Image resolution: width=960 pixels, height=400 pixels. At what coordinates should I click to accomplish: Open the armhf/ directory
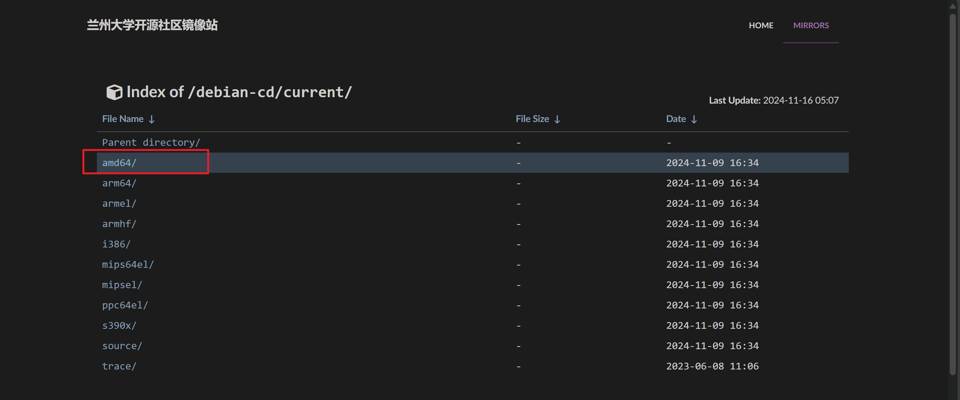tap(119, 224)
